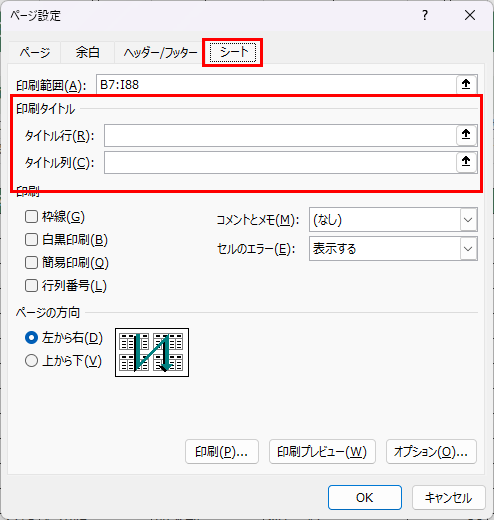This screenshot has width=494, height=520.
Task: Click the 印刷タイトル section label
Action: [46, 109]
